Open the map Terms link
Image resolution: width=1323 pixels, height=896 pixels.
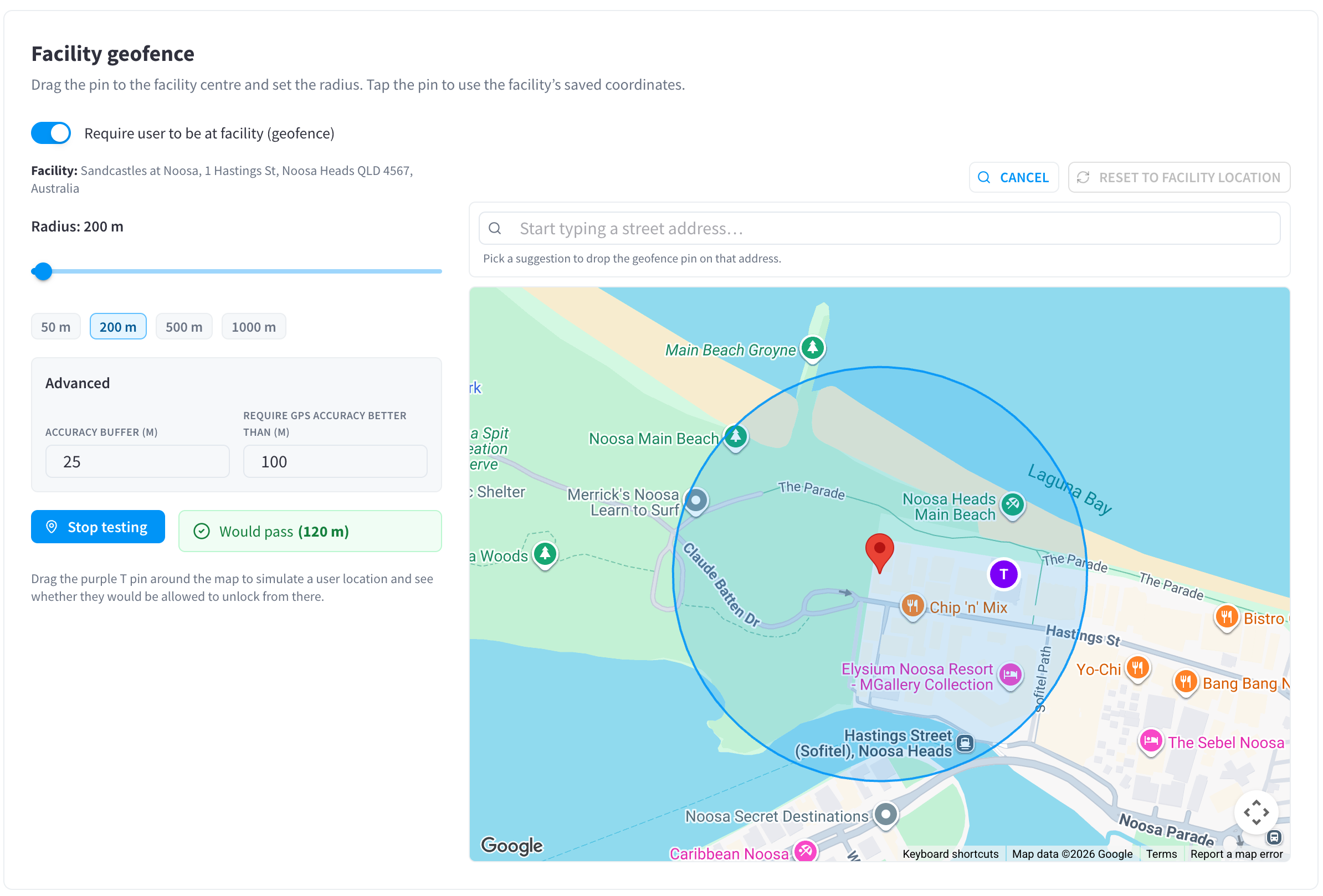point(1161,854)
